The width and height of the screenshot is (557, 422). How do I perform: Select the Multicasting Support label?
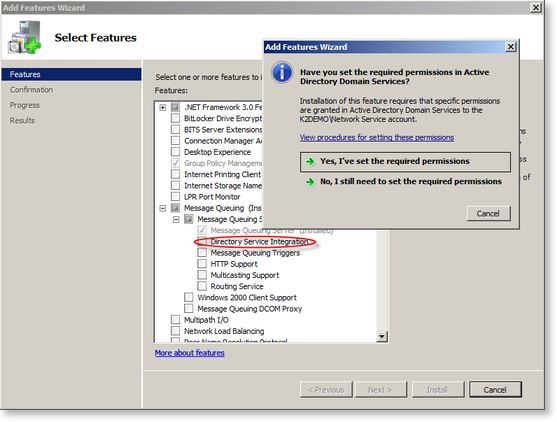click(x=245, y=275)
